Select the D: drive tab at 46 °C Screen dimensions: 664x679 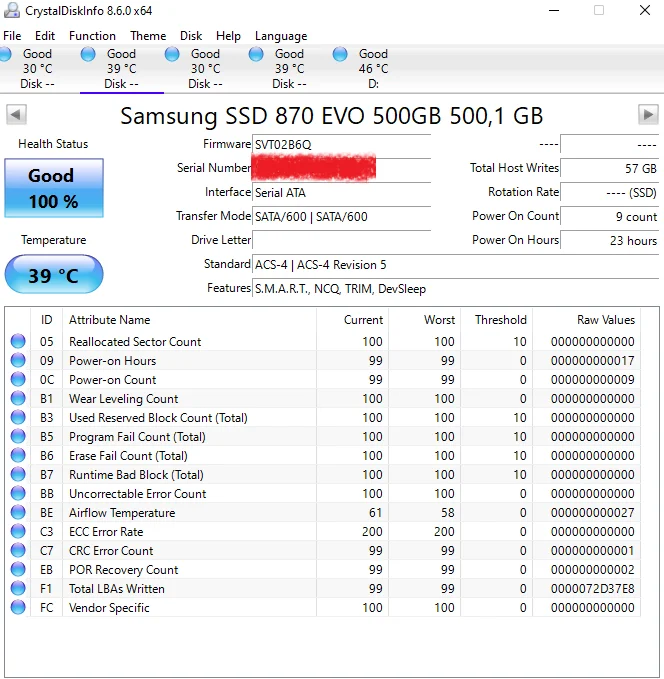pyautogui.click(x=373, y=68)
